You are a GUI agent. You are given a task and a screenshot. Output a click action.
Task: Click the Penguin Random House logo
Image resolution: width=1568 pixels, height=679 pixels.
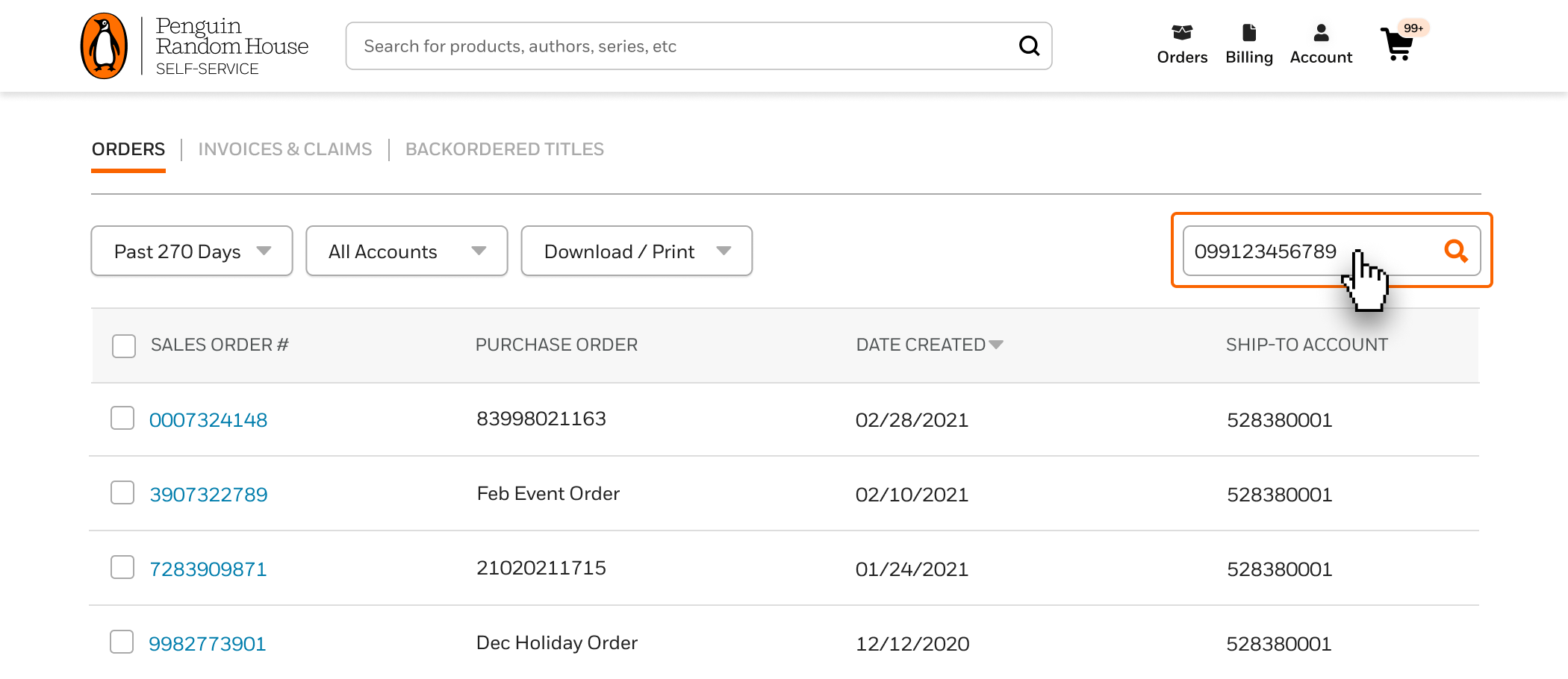click(x=194, y=46)
